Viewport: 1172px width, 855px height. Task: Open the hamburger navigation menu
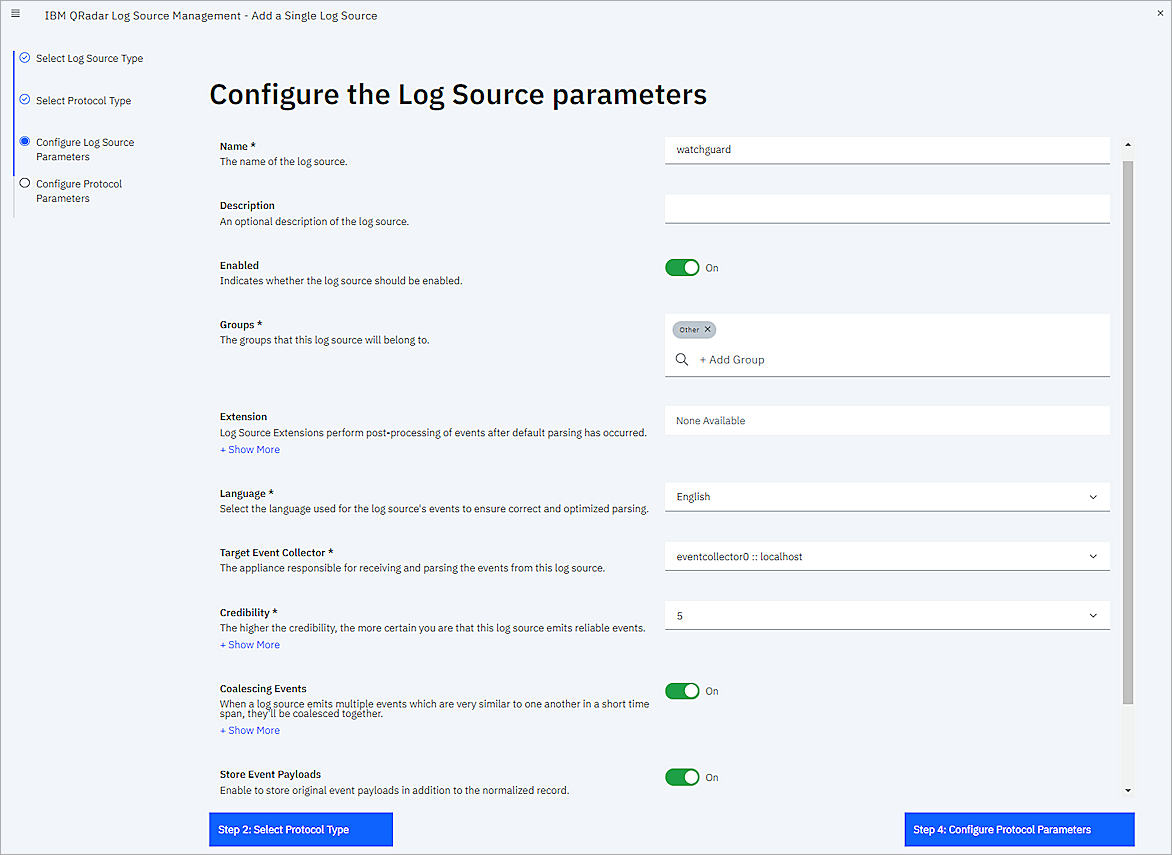(x=15, y=14)
